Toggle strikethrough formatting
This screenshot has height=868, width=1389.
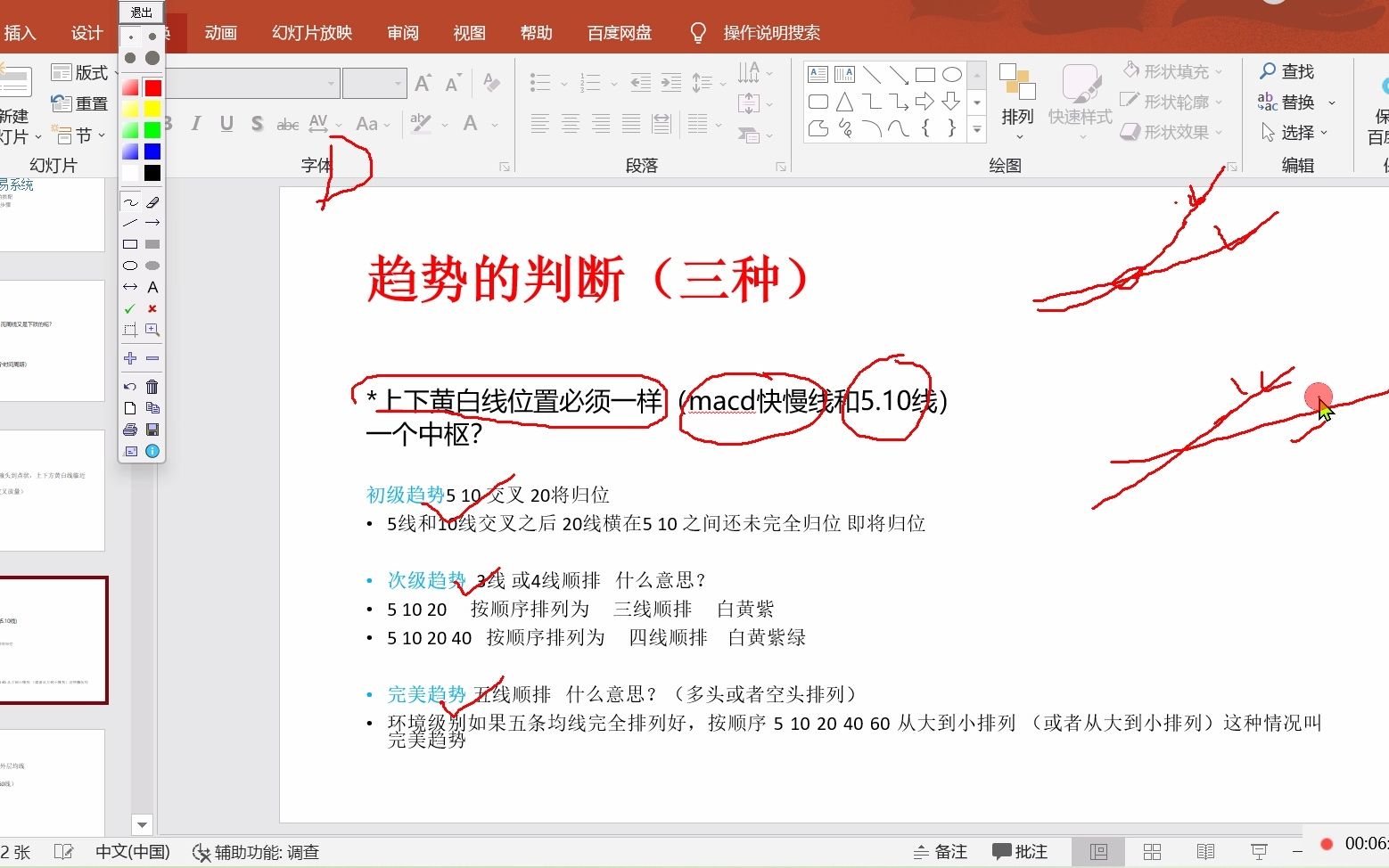click(x=287, y=124)
